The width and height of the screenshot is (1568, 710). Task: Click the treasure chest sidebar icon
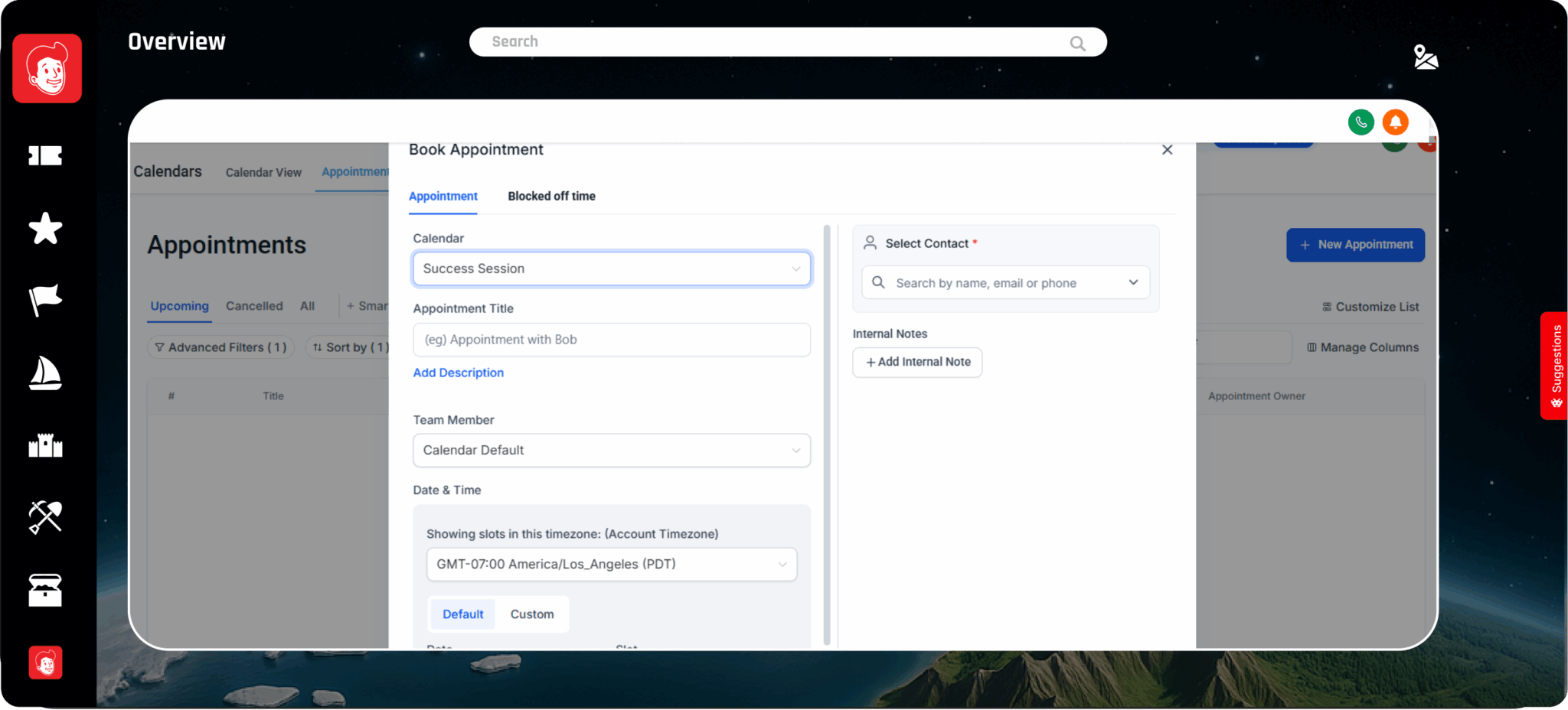(x=45, y=590)
